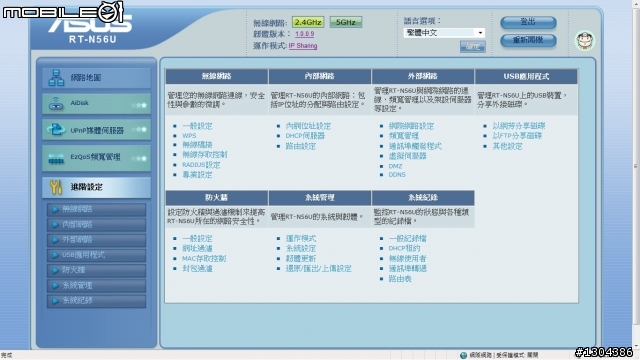Expand 防火牆 in the sidebar
The height and width of the screenshot is (360, 640).
[x=96, y=270]
